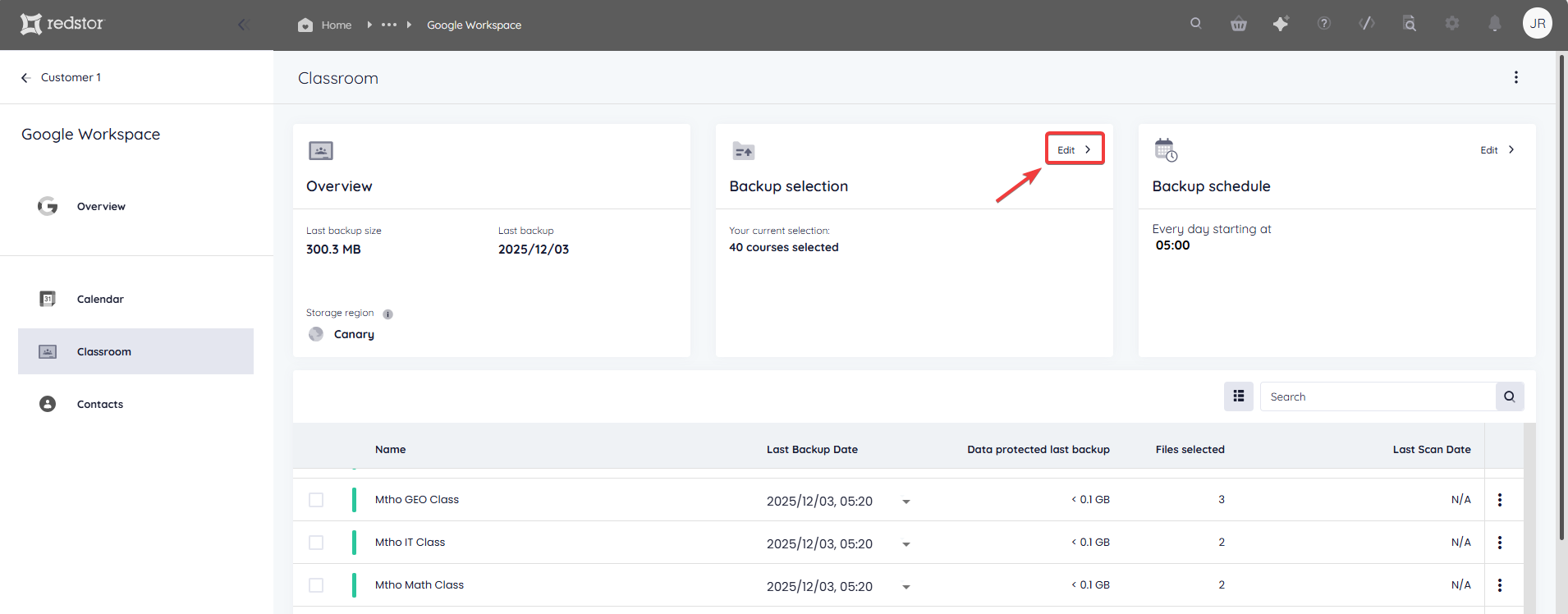Sort by Data protected last backup column
Image resolution: width=1568 pixels, height=614 pixels.
click(x=1038, y=449)
